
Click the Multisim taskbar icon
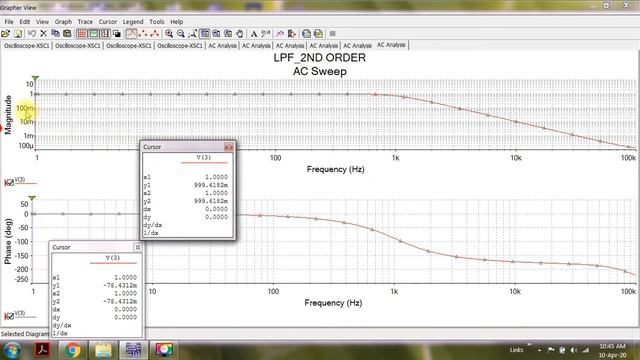pos(133,350)
